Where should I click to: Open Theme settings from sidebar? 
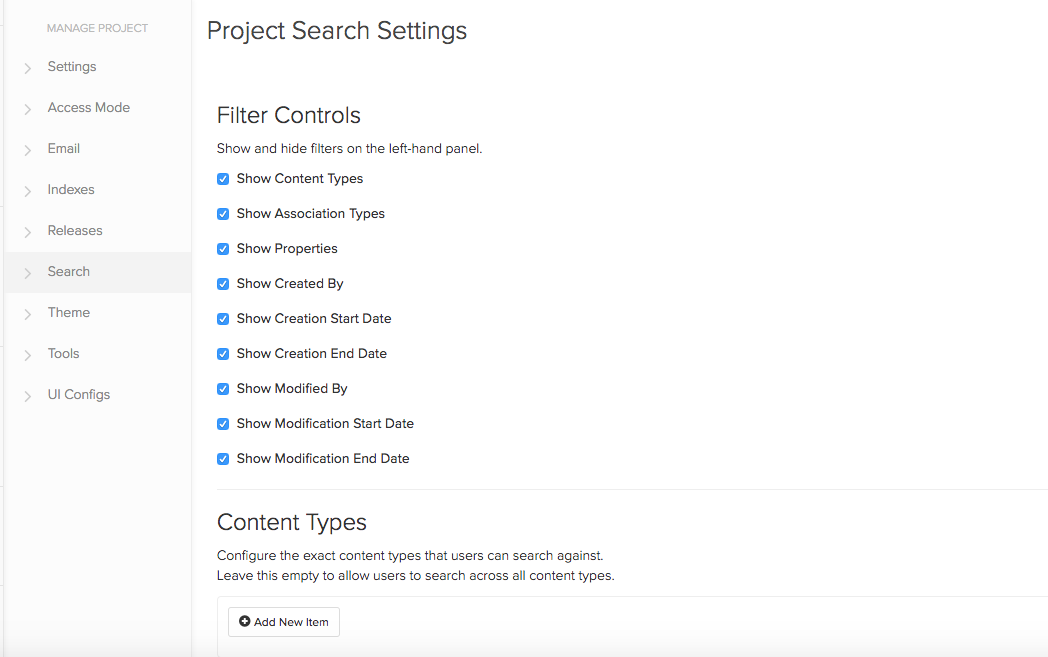pyautogui.click(x=68, y=312)
